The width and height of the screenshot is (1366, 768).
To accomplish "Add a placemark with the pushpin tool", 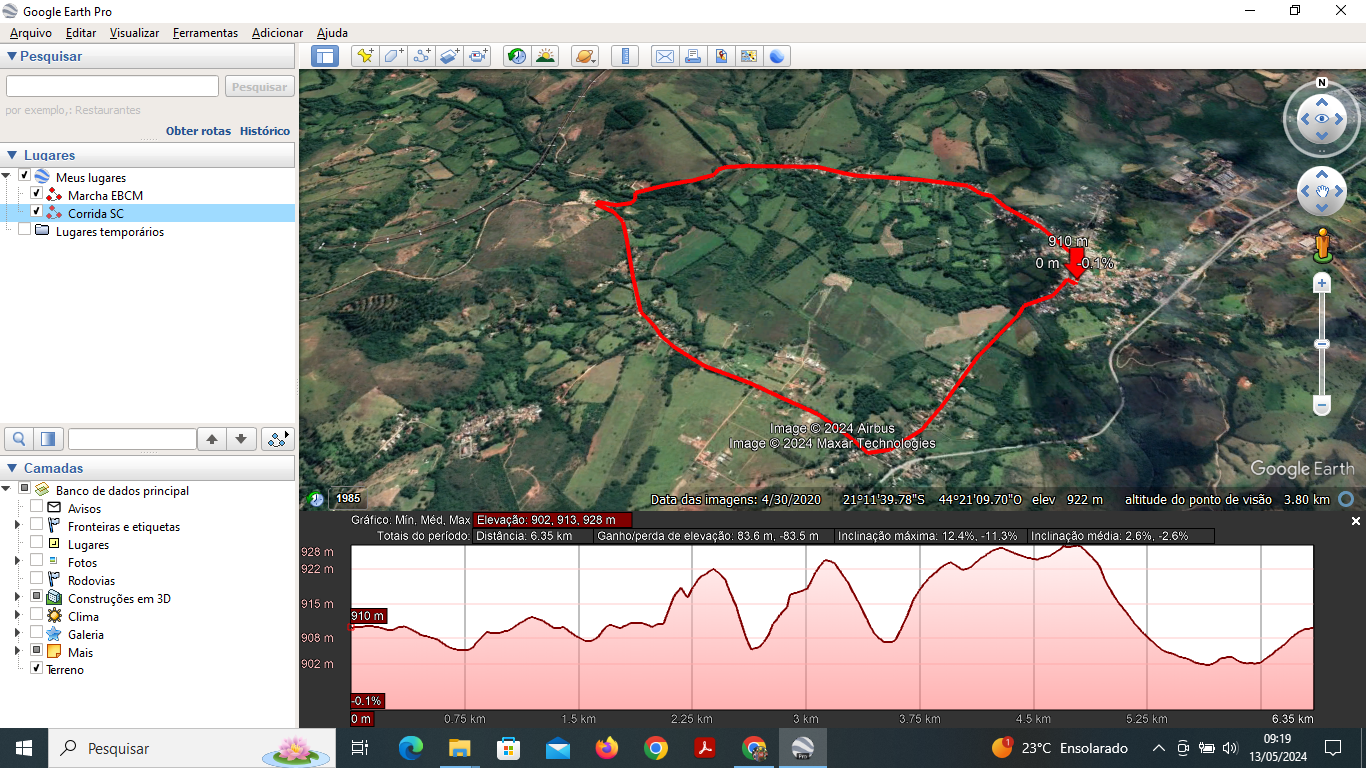I will click(x=365, y=56).
